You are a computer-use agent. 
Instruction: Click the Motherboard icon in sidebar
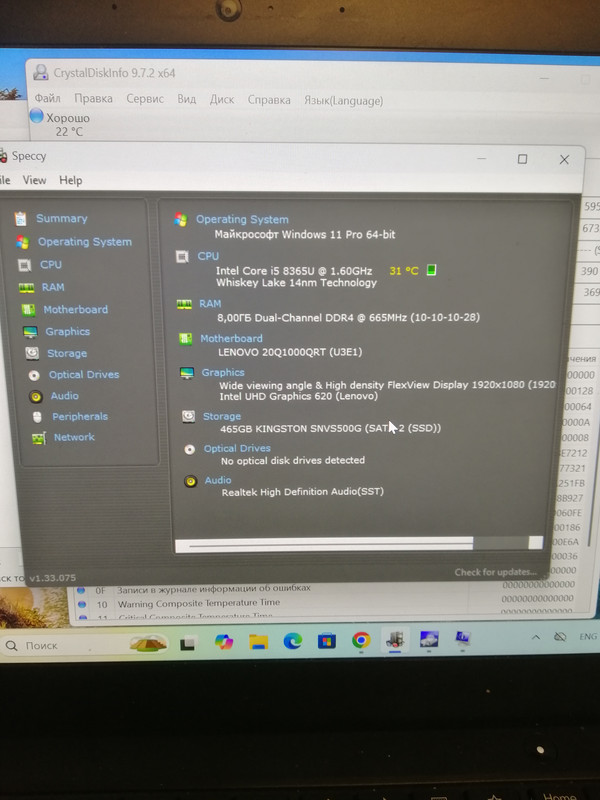29,310
